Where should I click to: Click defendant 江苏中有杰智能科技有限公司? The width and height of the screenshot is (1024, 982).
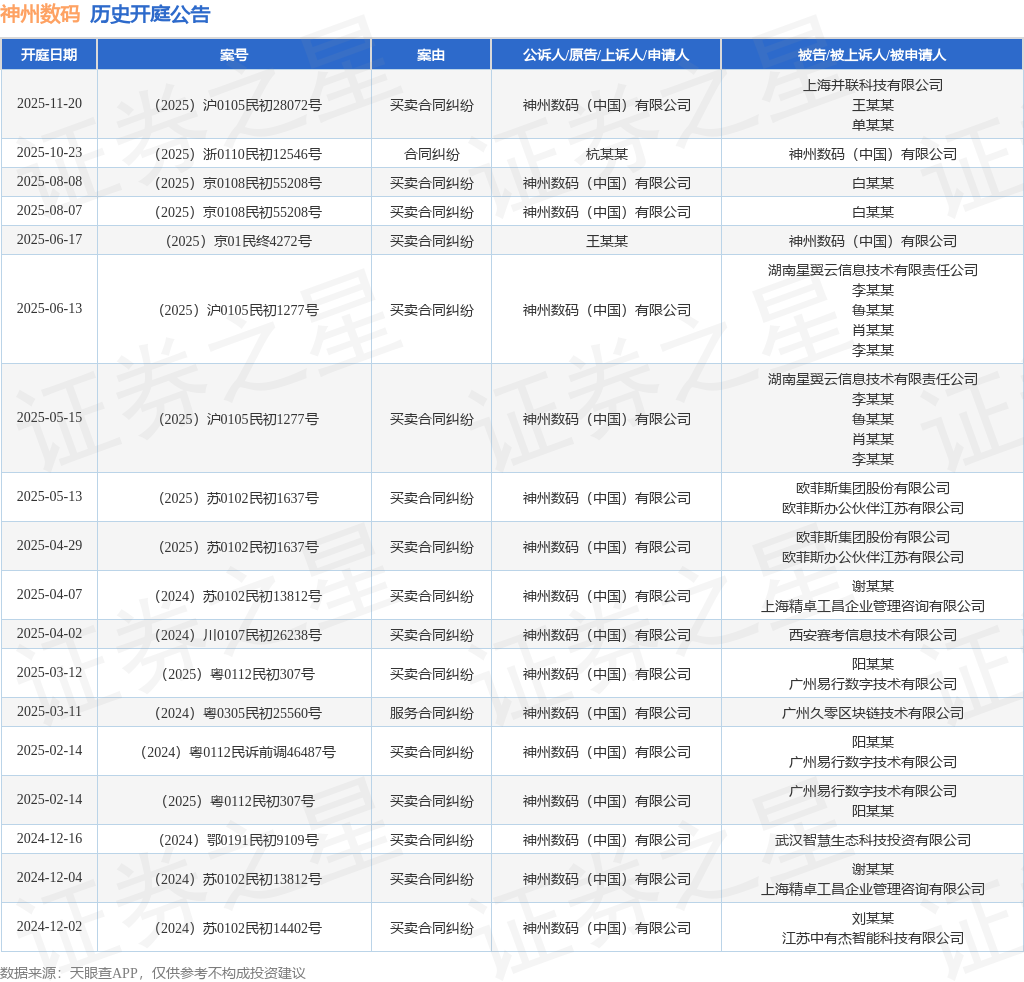(x=872, y=938)
